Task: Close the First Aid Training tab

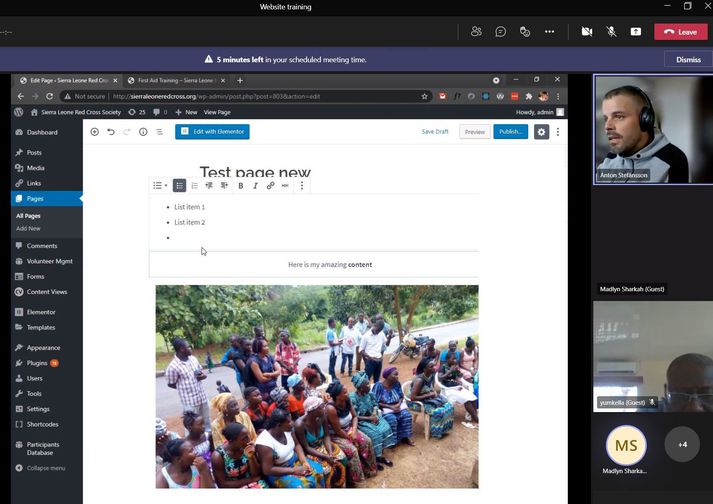Action: coord(223,81)
